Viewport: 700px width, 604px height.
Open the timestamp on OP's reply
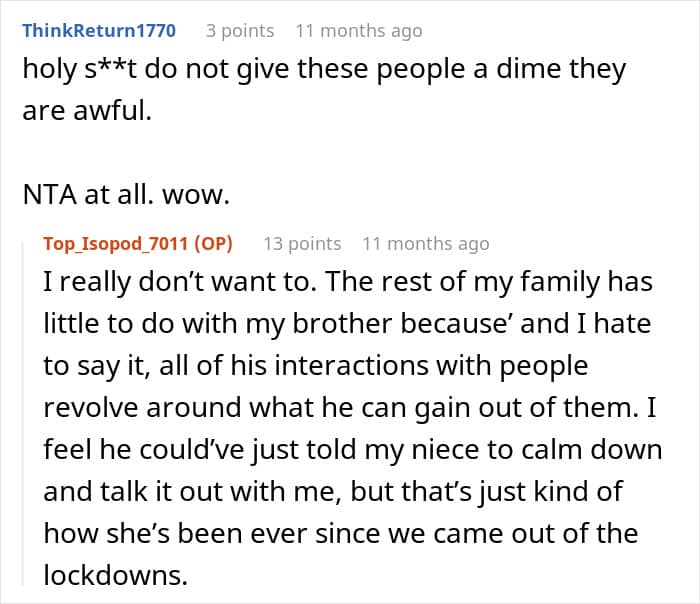point(426,244)
